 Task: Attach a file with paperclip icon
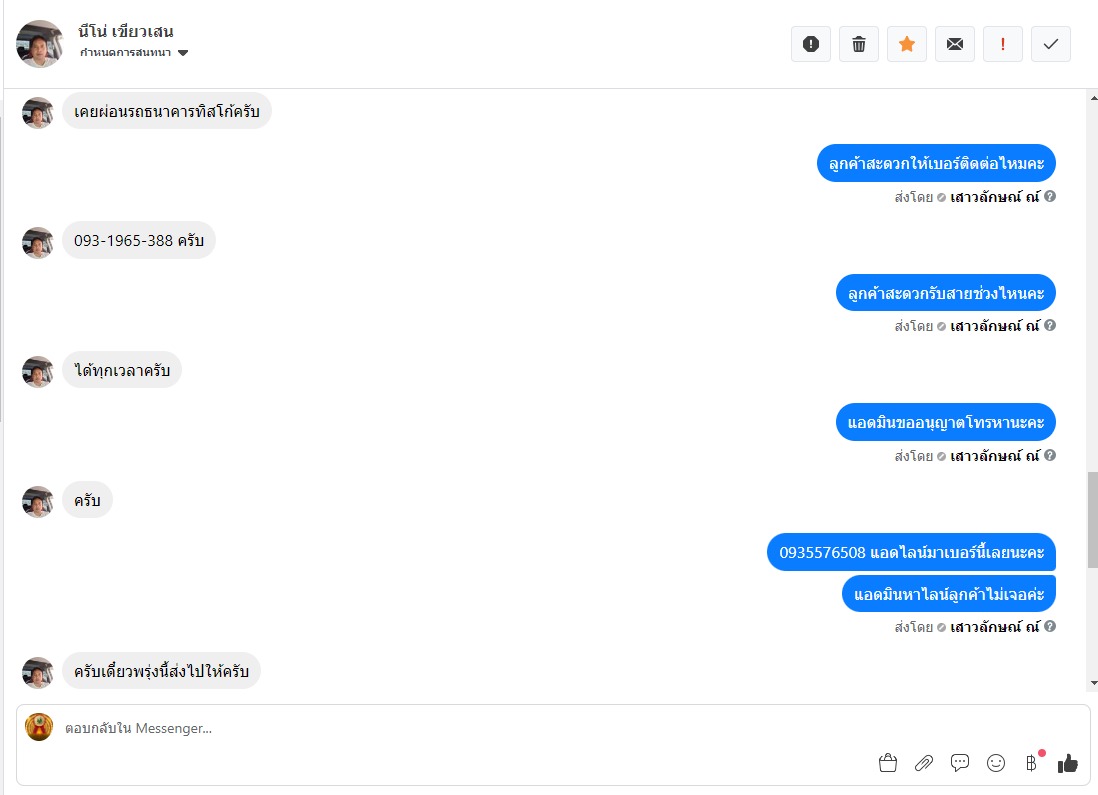pyautogui.click(x=924, y=763)
